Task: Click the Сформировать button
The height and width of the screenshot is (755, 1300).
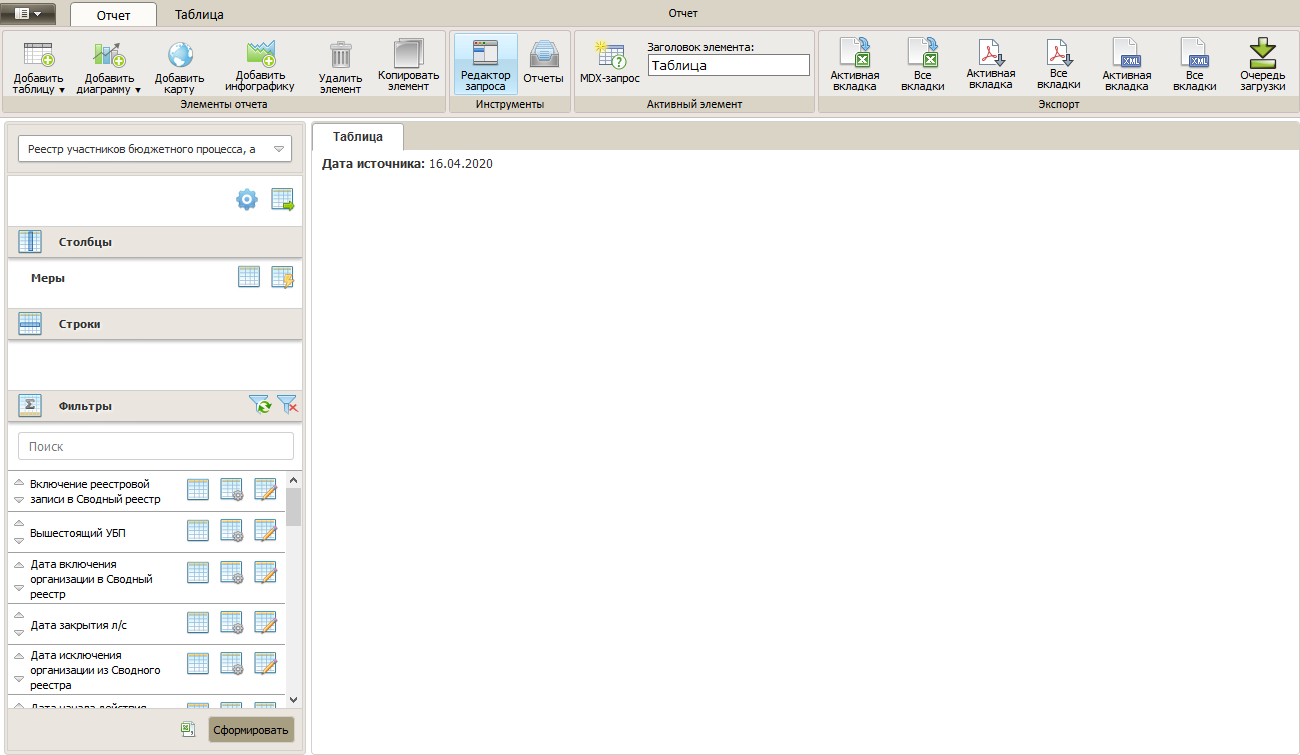Action: point(251,730)
